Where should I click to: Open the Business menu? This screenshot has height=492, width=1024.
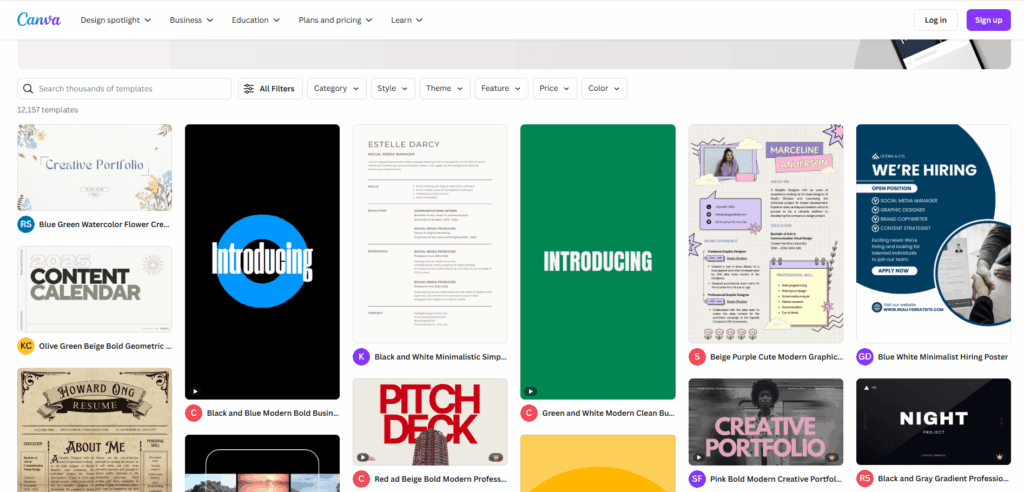[191, 20]
